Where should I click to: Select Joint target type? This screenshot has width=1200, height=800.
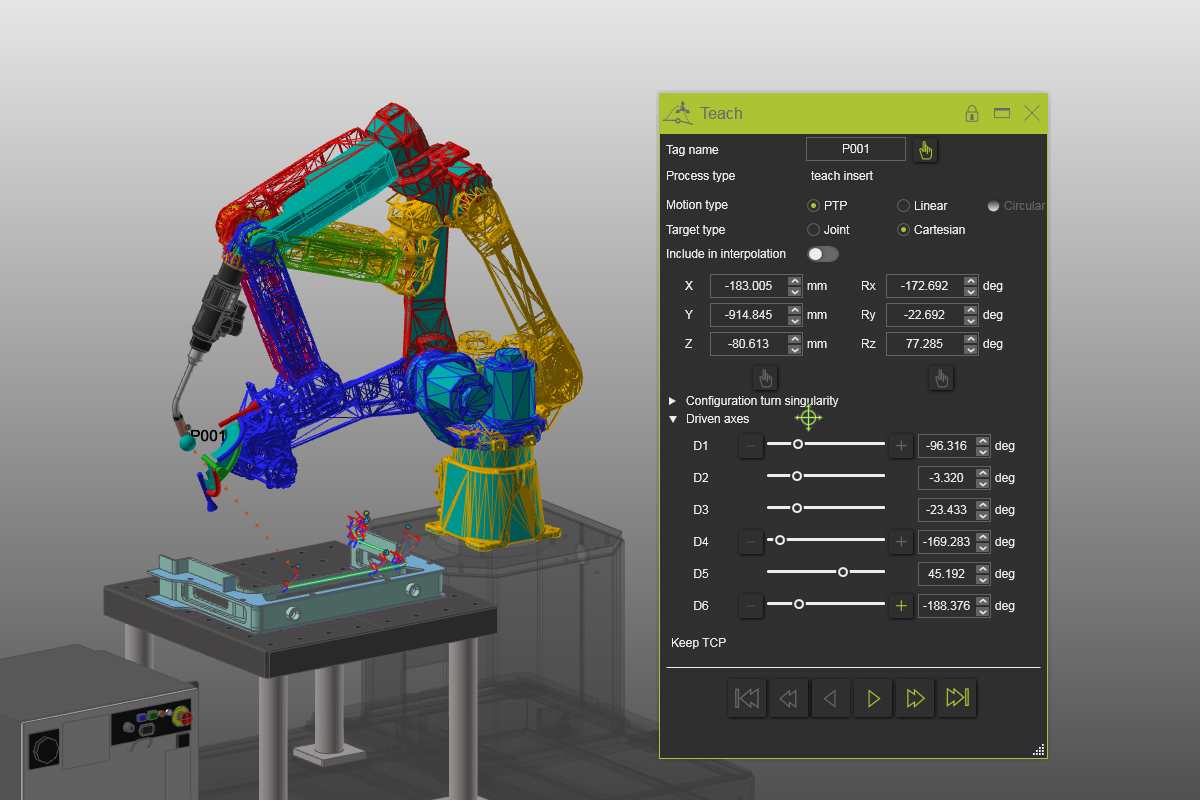pyautogui.click(x=813, y=230)
